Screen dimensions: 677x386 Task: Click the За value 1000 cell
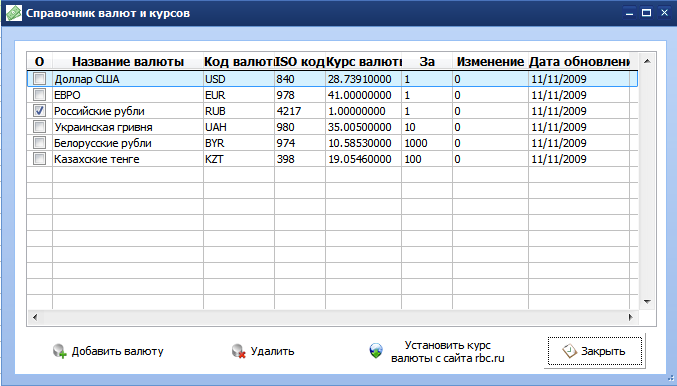coord(427,143)
